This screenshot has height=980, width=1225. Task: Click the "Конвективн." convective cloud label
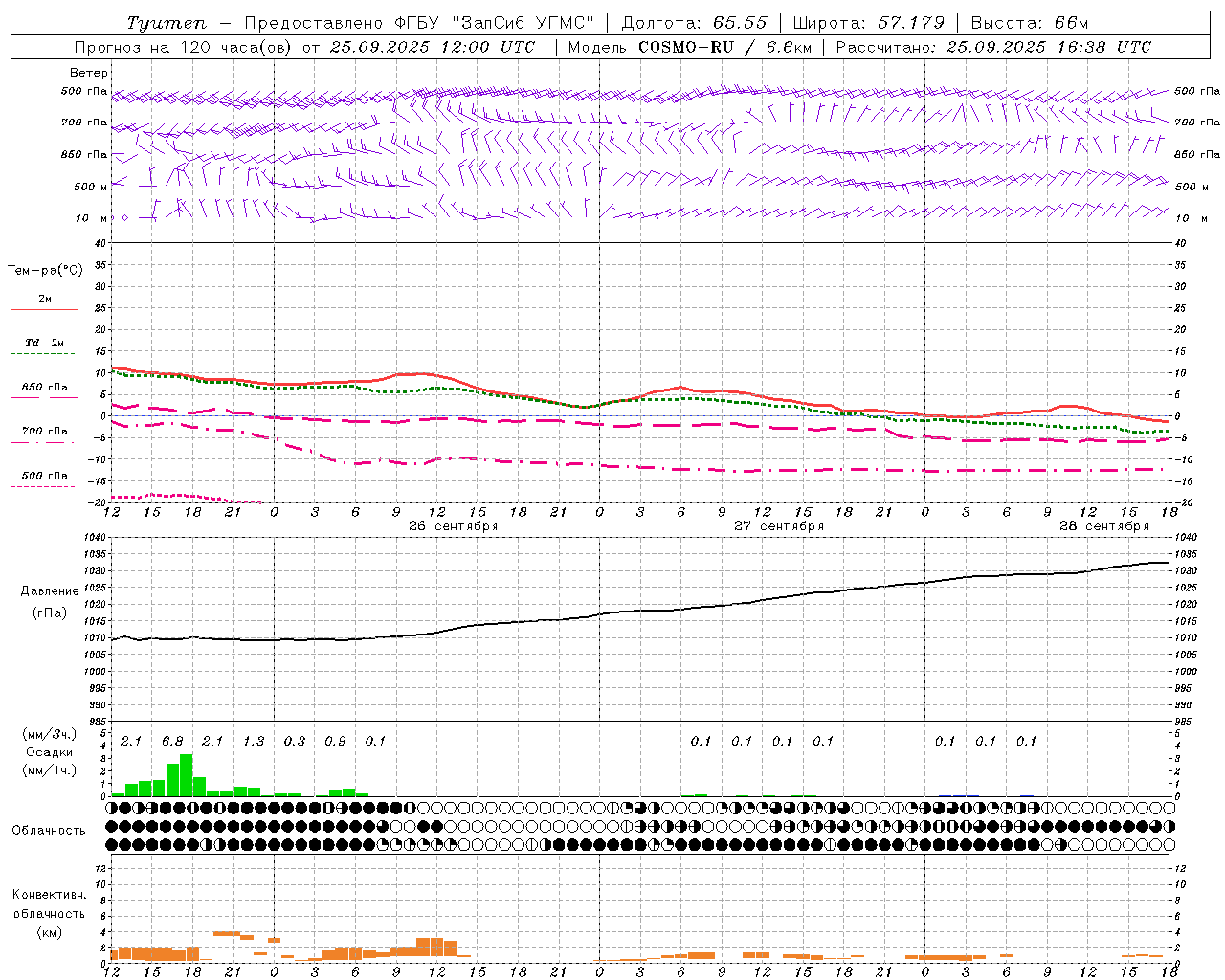(x=49, y=895)
